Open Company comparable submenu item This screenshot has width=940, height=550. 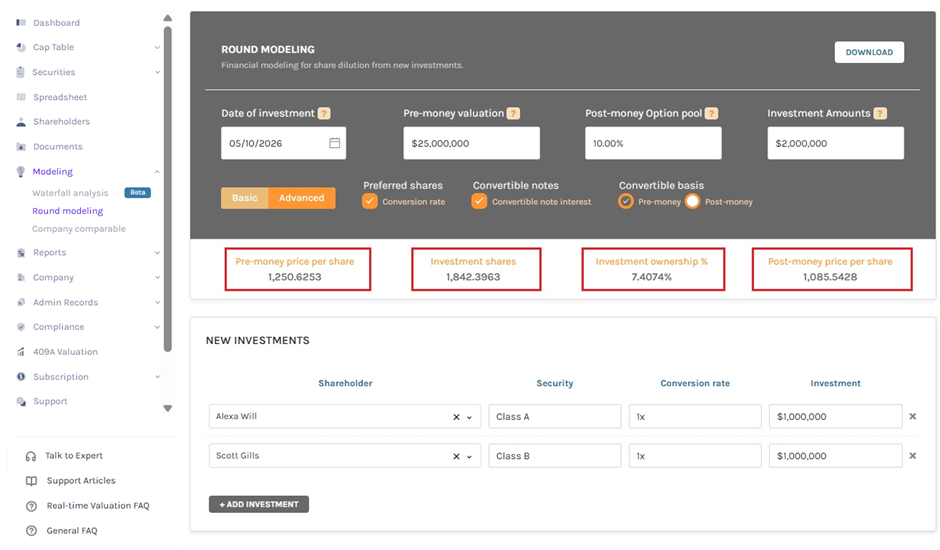[79, 229]
